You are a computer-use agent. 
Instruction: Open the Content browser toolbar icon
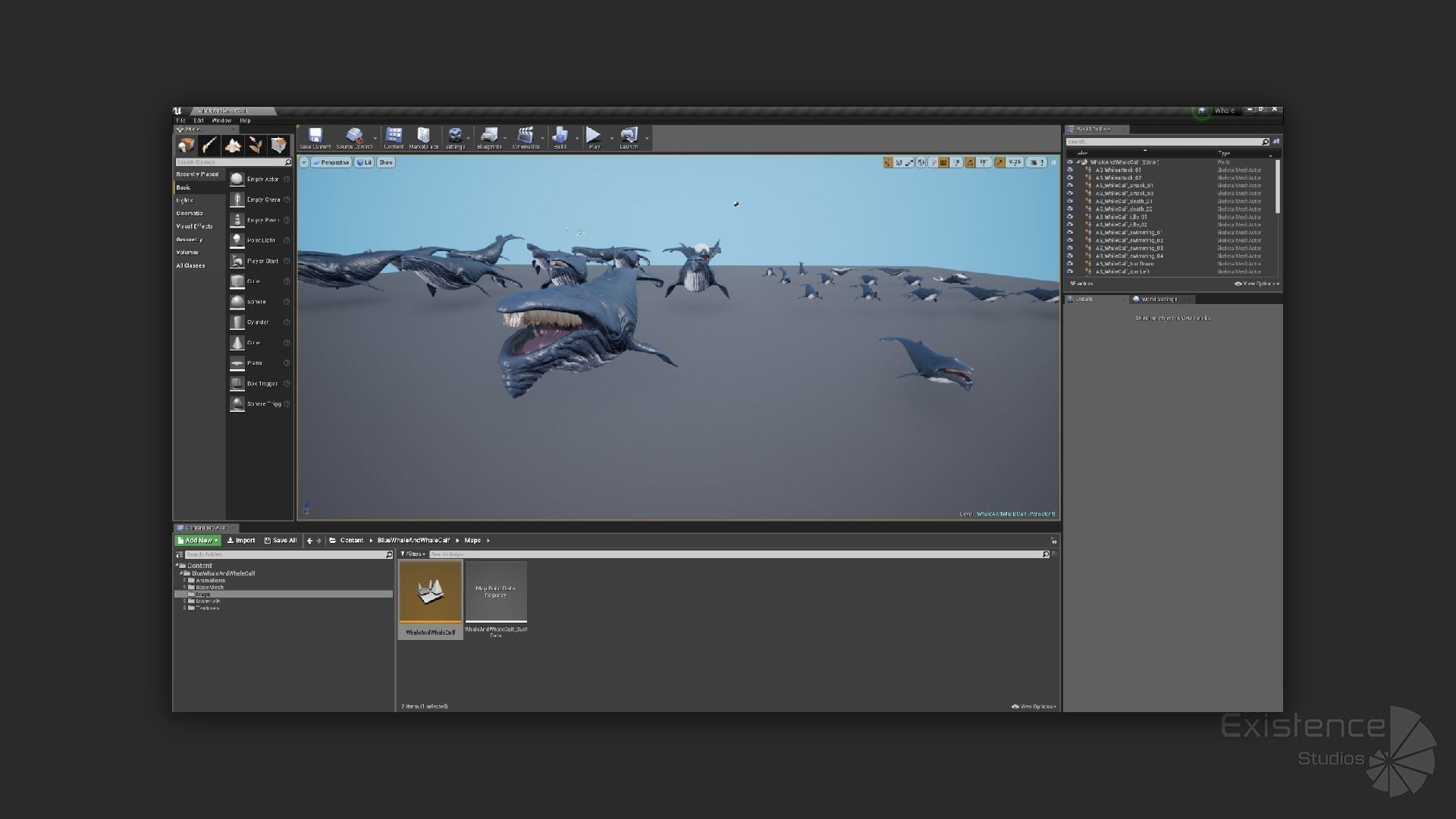394,138
